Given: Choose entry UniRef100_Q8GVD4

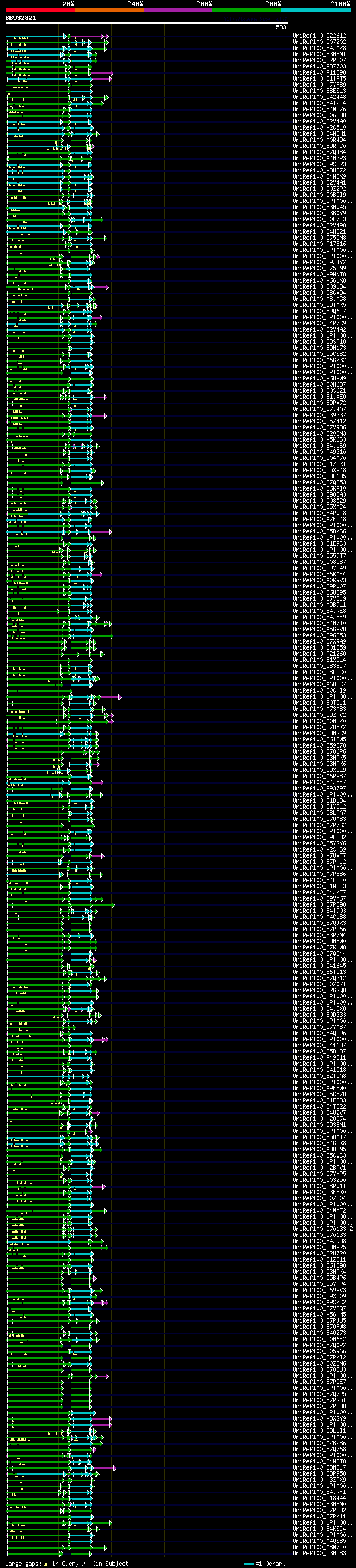Looking at the screenshot, I should pos(319,293).
